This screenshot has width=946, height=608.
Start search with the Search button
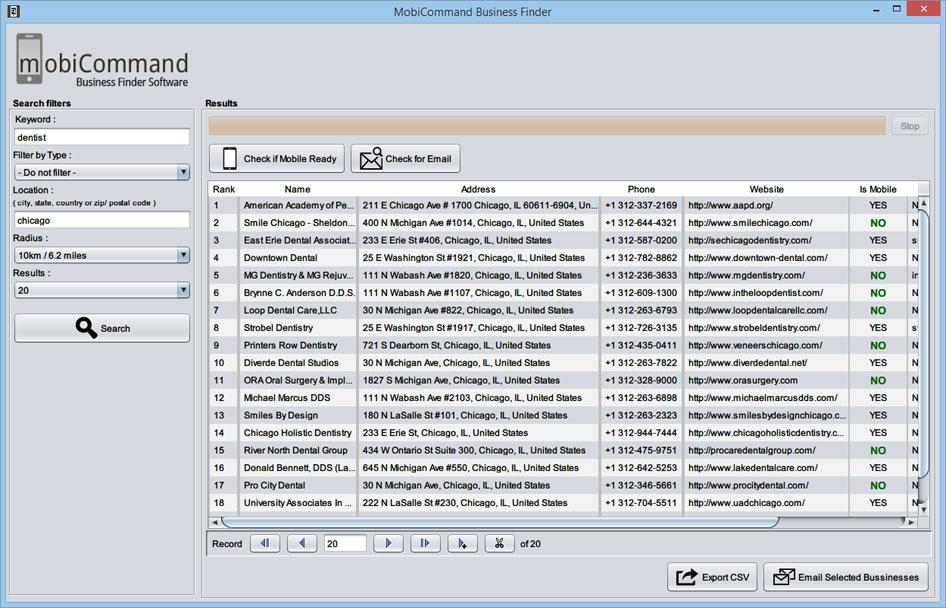tap(102, 328)
